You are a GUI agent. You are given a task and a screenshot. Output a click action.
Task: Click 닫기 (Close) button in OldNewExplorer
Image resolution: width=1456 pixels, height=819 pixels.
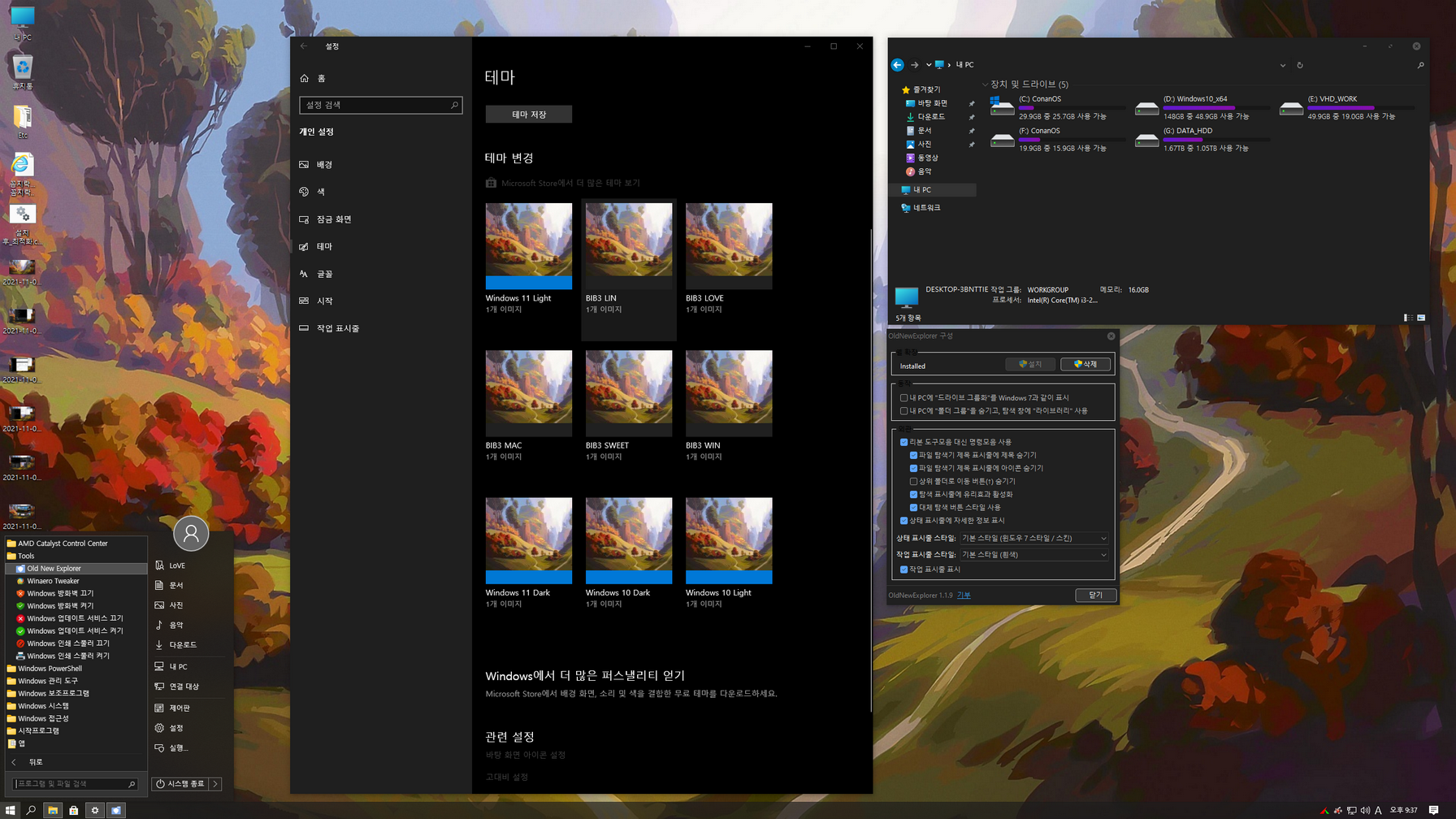[1095, 596]
